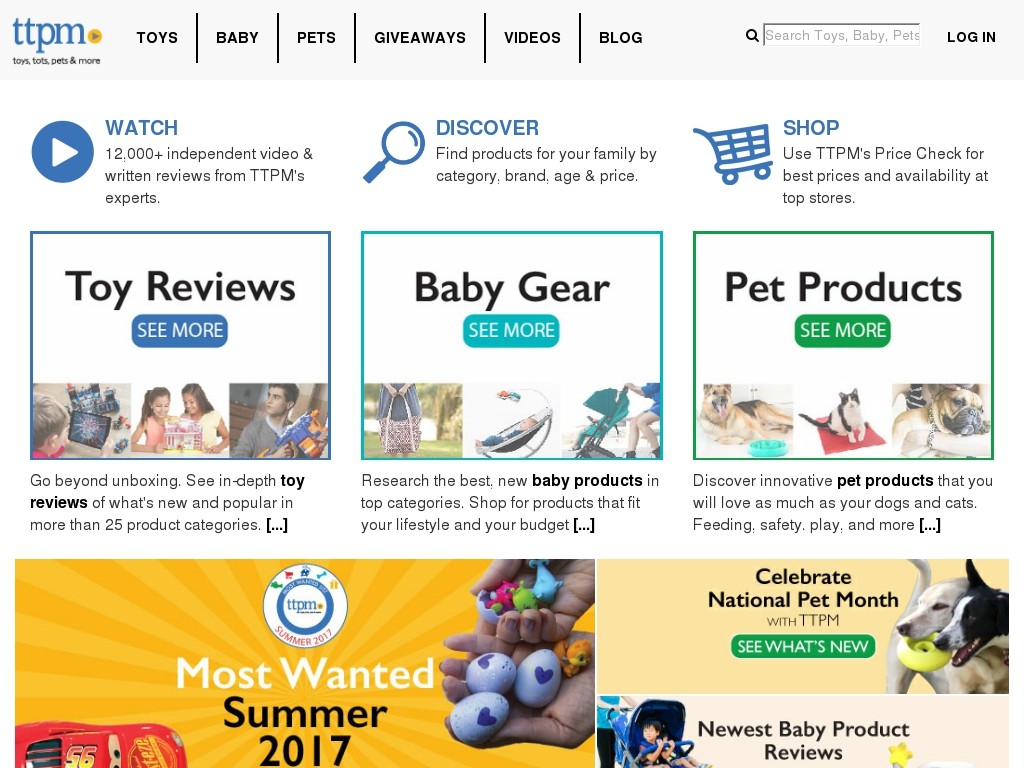Click the Shop shopping cart icon

click(x=733, y=153)
